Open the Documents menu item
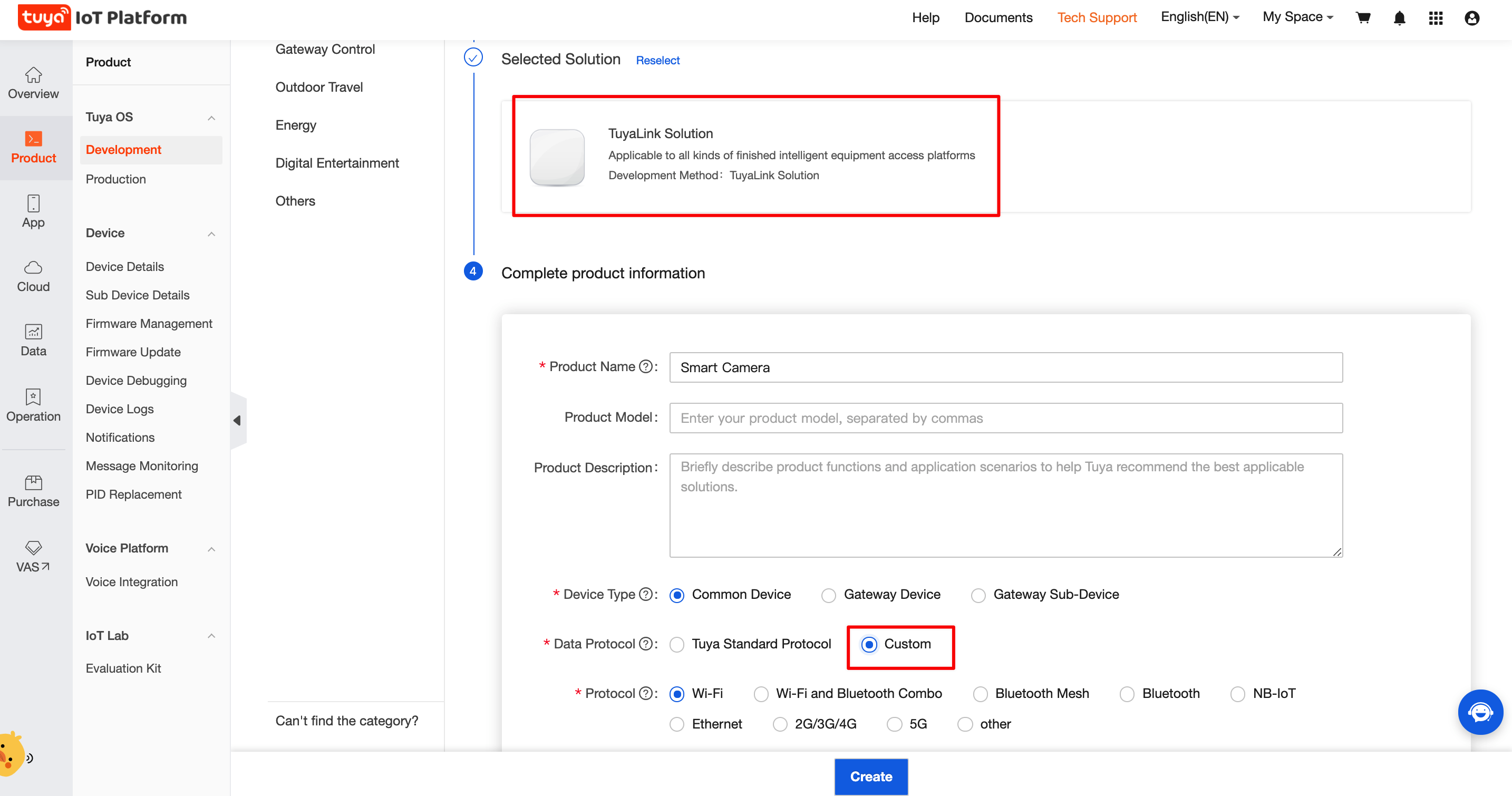This screenshot has height=796, width=1512. pyautogui.click(x=999, y=17)
